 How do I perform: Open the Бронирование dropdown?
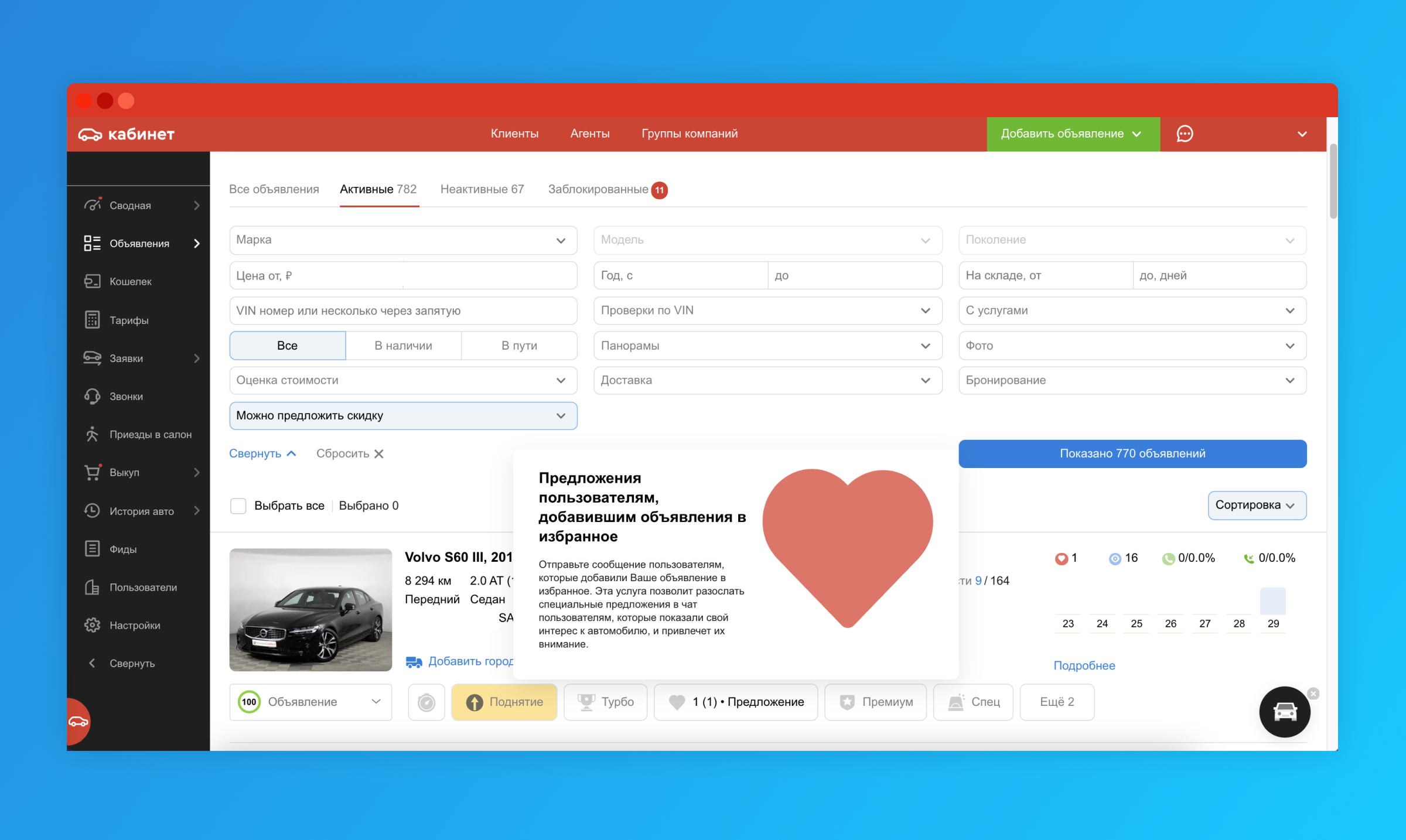tap(1132, 380)
